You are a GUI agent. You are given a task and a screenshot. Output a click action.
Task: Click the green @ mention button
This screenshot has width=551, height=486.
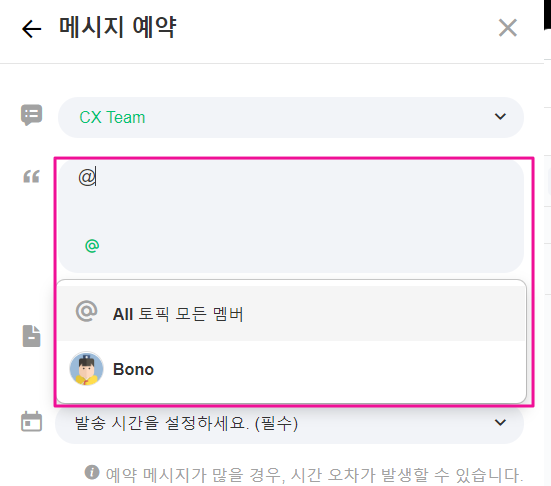[x=92, y=246]
